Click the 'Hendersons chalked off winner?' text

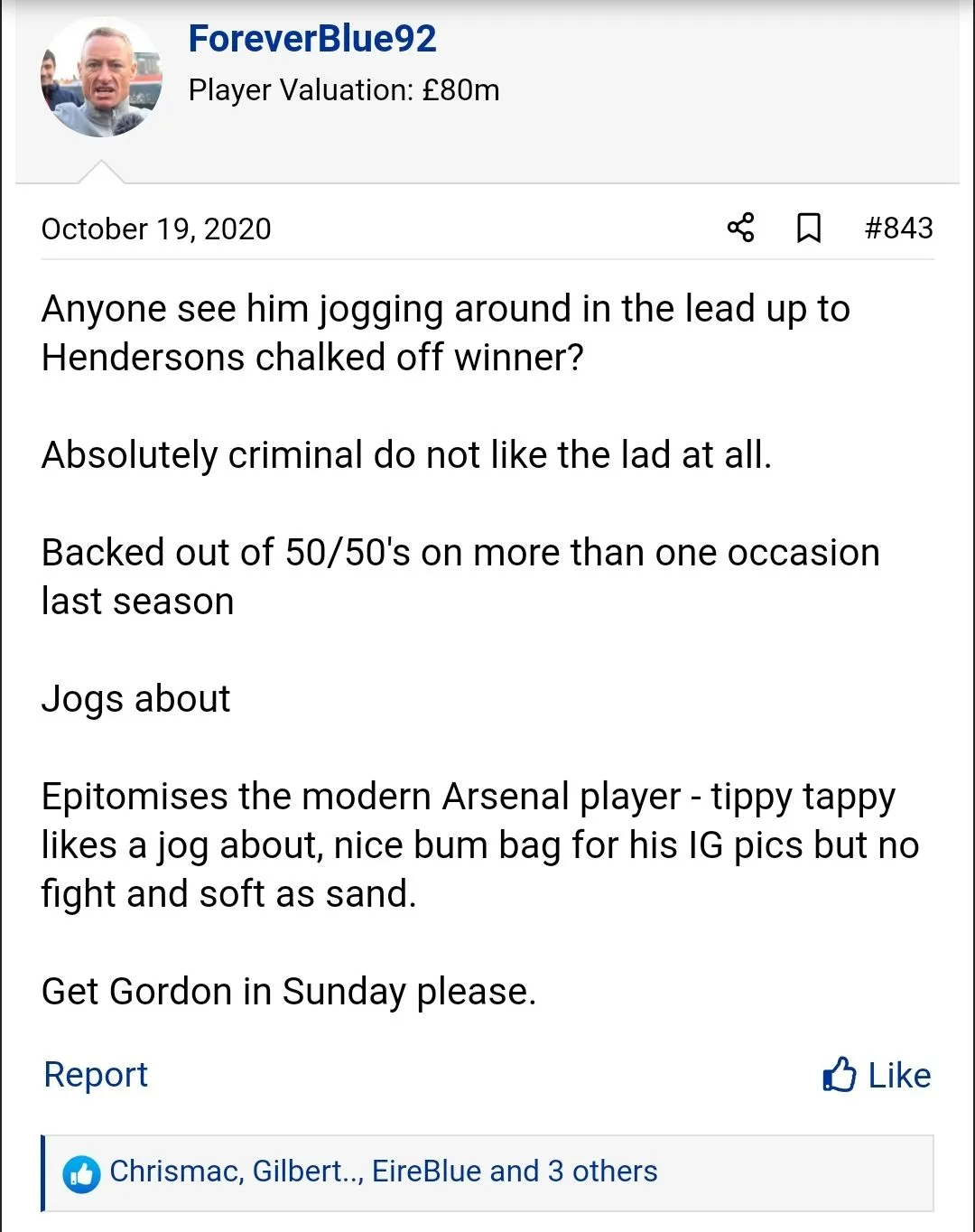click(x=312, y=358)
